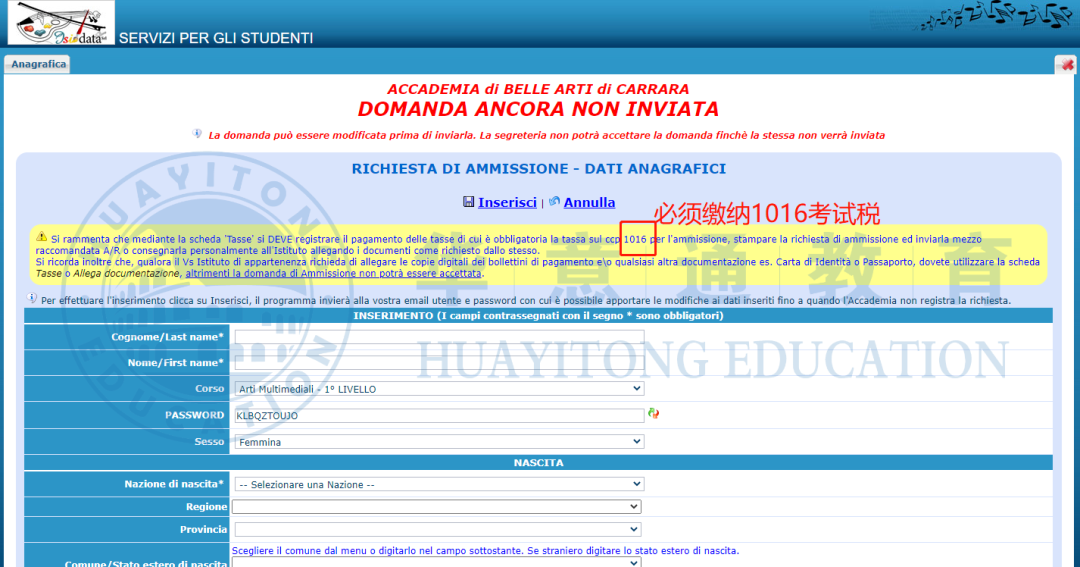Click the 'DOMANDA ANCORA NON INVIATA' heading

538,109
